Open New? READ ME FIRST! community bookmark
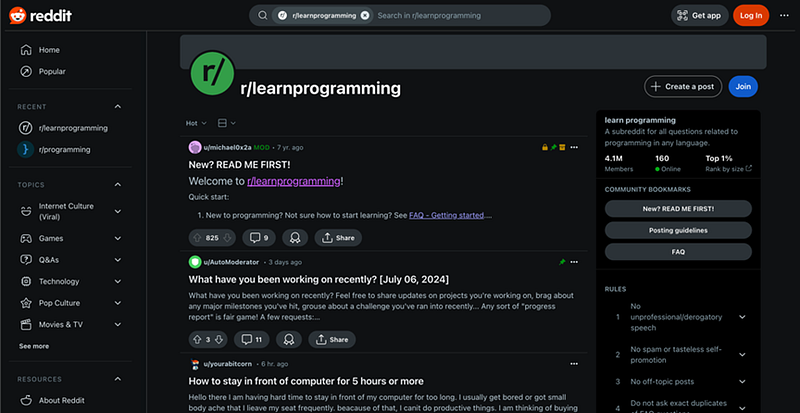Screen dimensions: 800x413 coord(678,209)
